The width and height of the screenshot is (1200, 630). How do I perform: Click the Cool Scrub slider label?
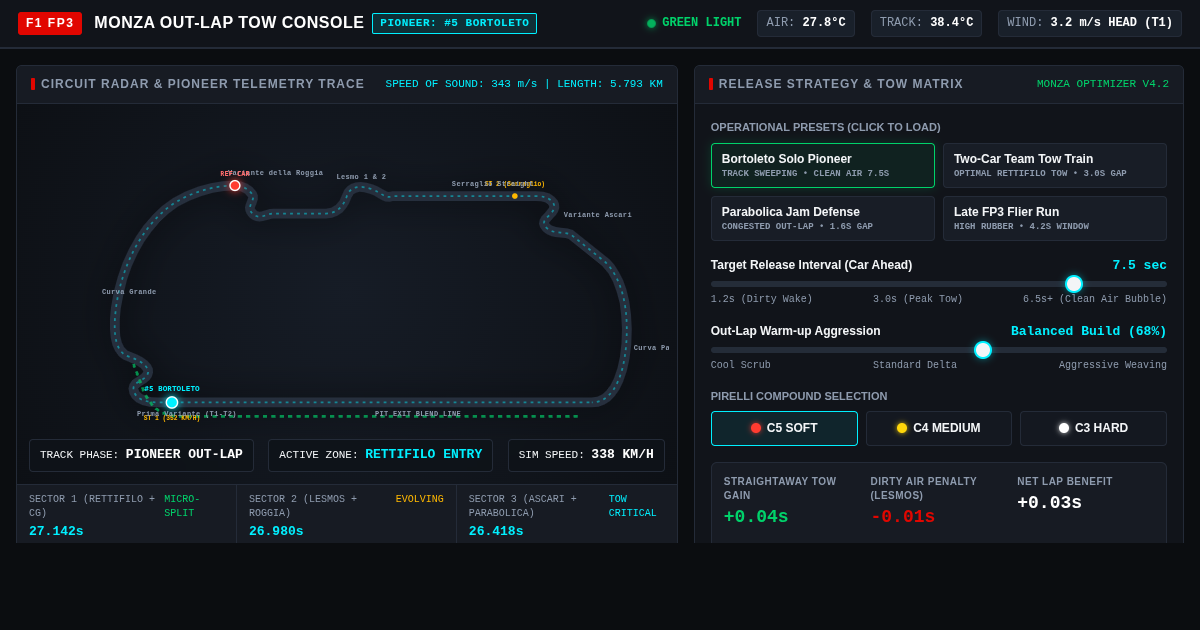[741, 366]
